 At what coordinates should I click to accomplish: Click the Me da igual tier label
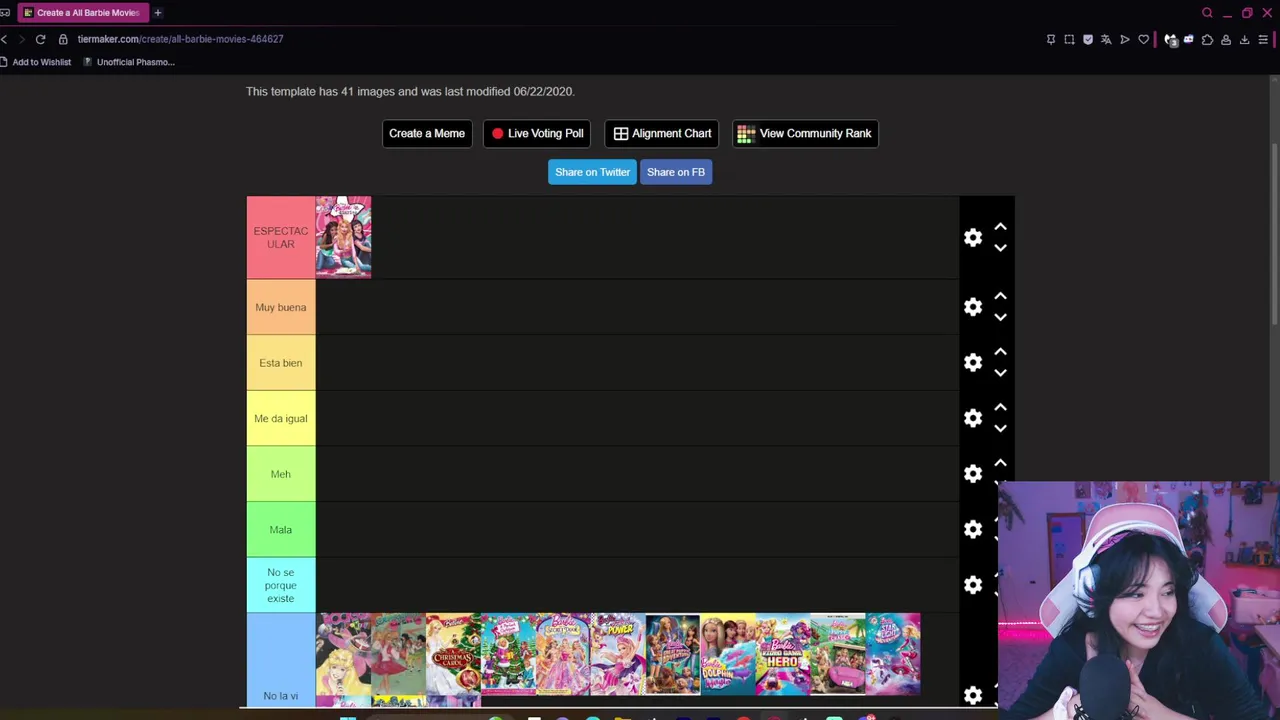click(x=281, y=418)
